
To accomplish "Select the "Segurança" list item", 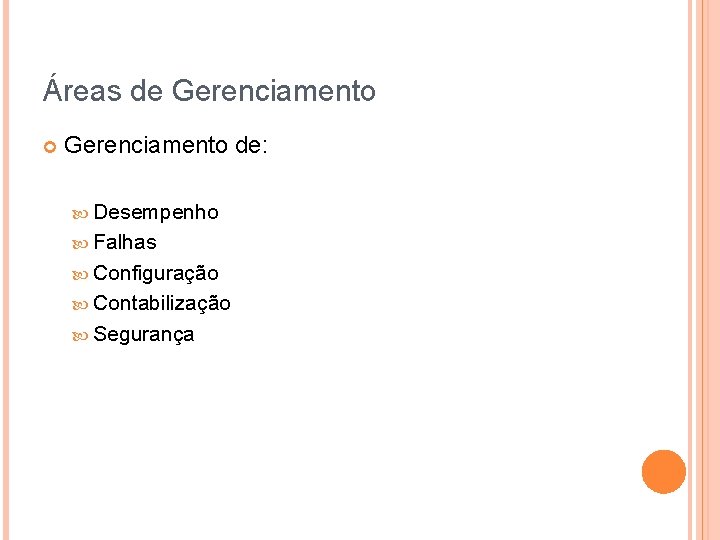I will 144,334.
